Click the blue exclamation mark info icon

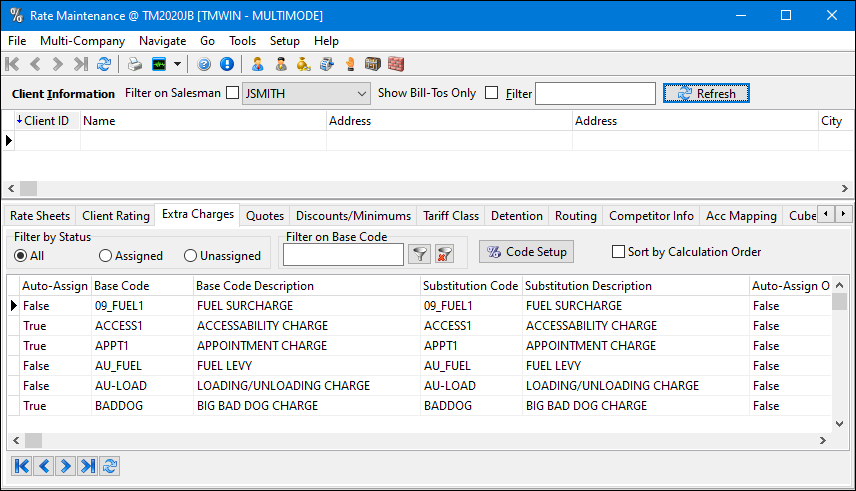coord(227,64)
